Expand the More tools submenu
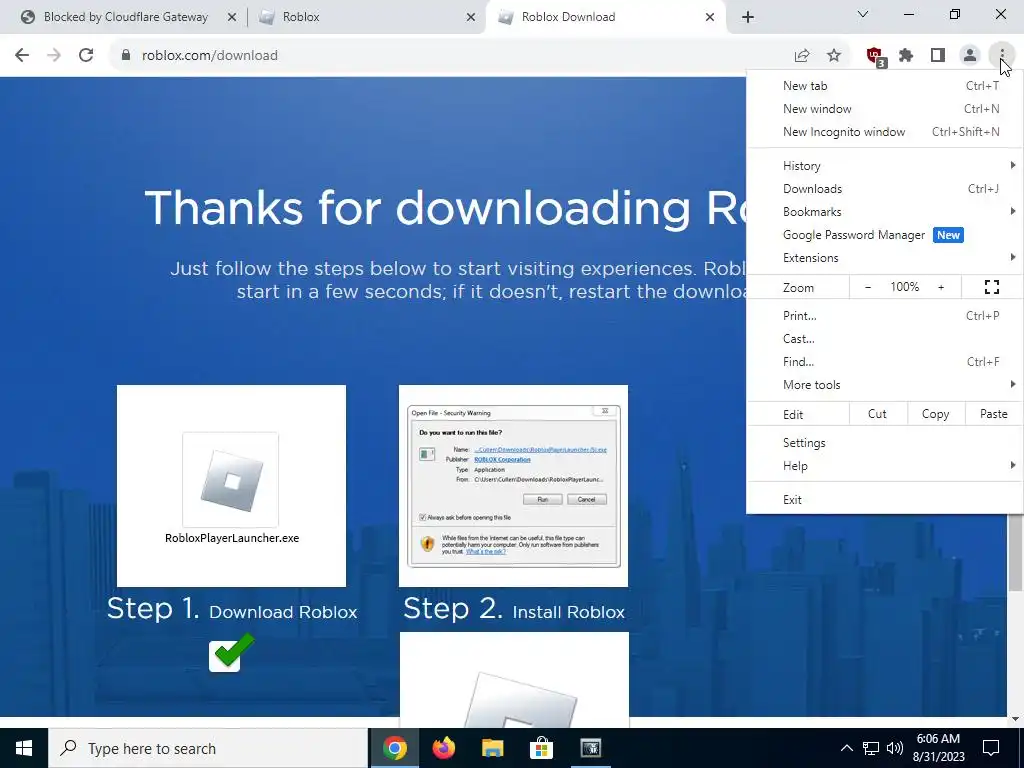Image resolution: width=1024 pixels, height=768 pixels. tap(884, 385)
